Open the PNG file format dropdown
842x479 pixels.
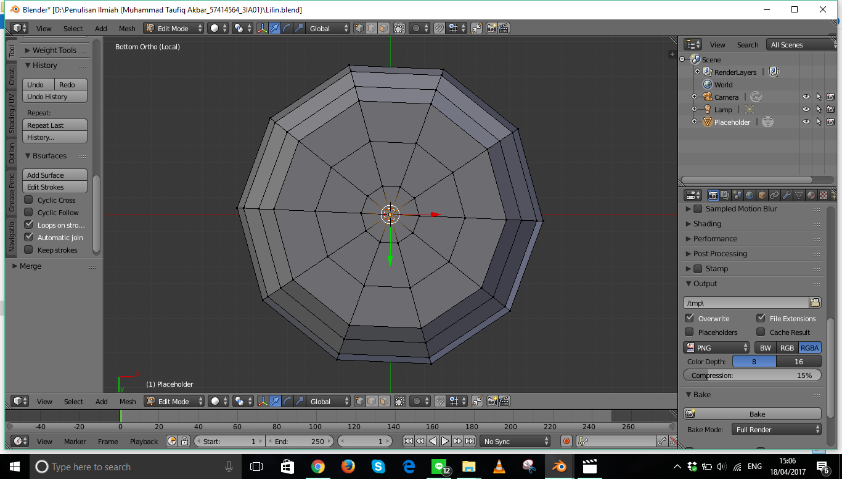pos(716,347)
